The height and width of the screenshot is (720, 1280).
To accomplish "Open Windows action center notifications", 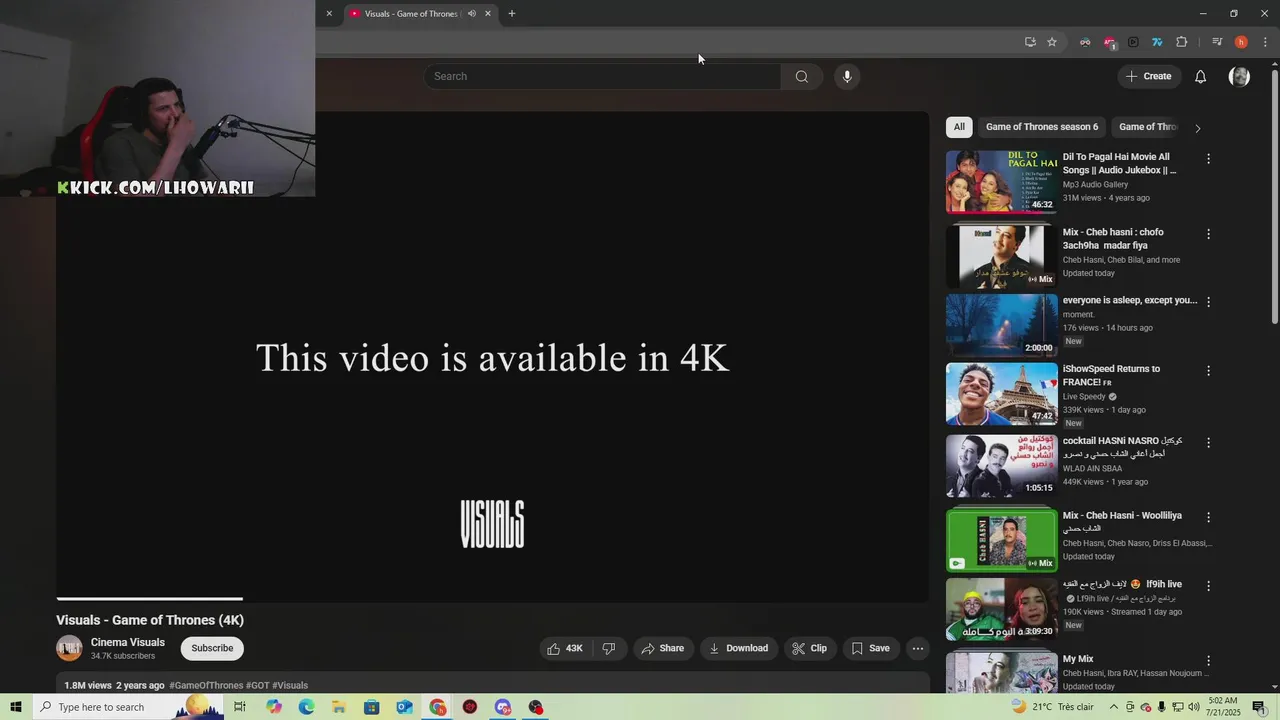I will click(x=1258, y=707).
